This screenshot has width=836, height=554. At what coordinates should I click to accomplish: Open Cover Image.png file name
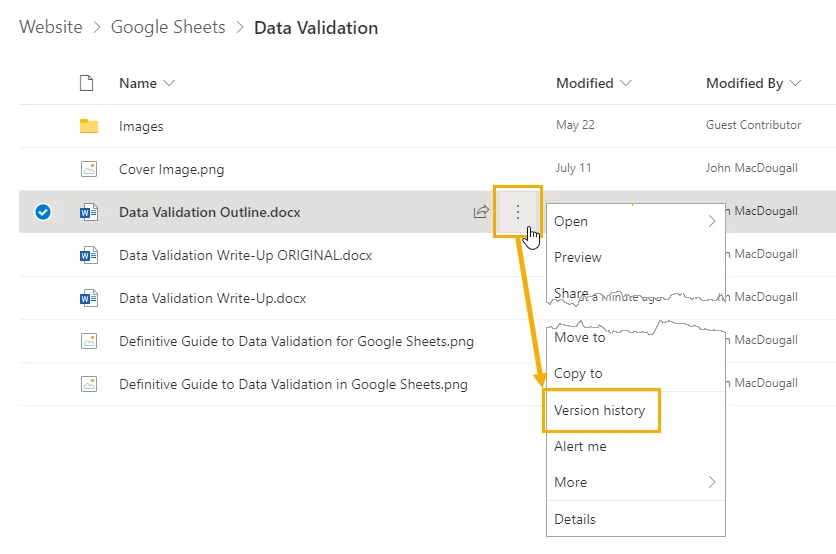pos(171,170)
